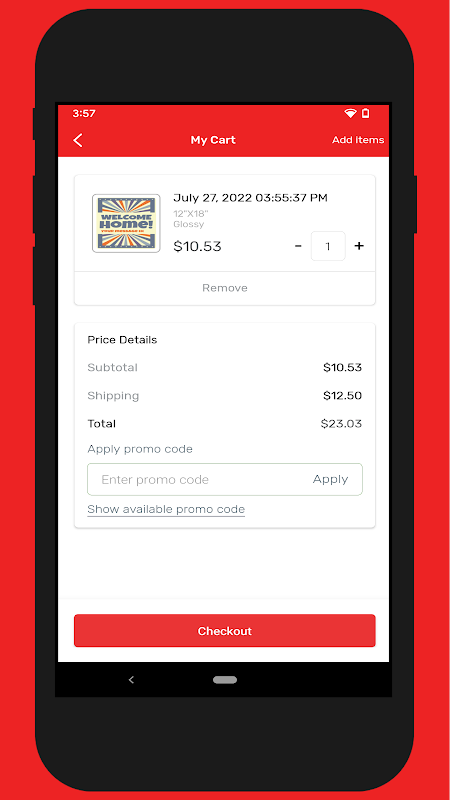Decrease quantity with the minus icon
Viewport: 450px width, 800px height.
(298, 246)
